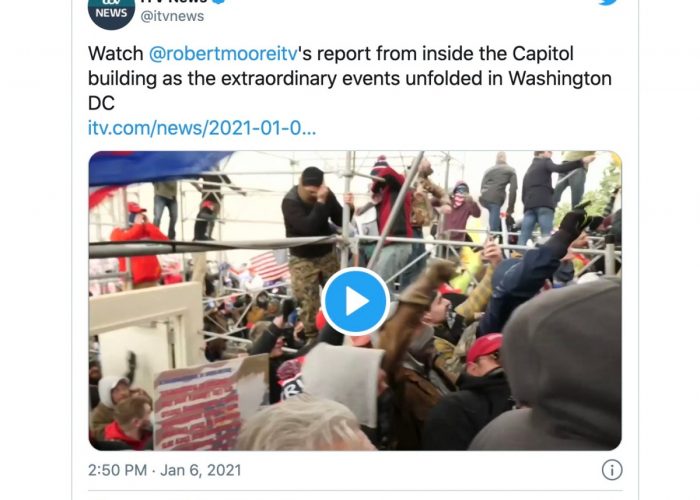Image resolution: width=700 pixels, height=500 pixels.
Task: Open the @itvnews handle
Action: tap(172, 16)
